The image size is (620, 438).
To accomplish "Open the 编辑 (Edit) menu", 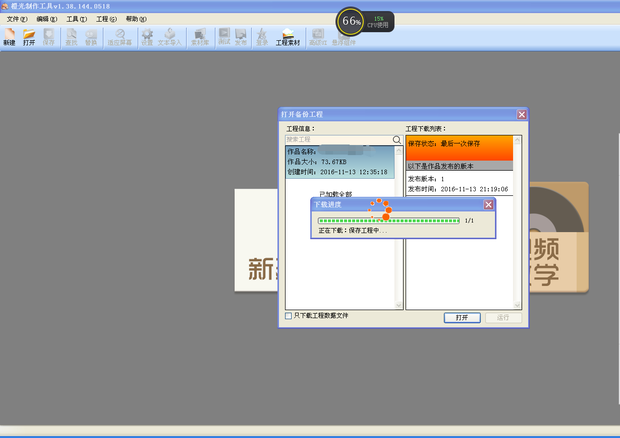I will pyautogui.click(x=46, y=19).
